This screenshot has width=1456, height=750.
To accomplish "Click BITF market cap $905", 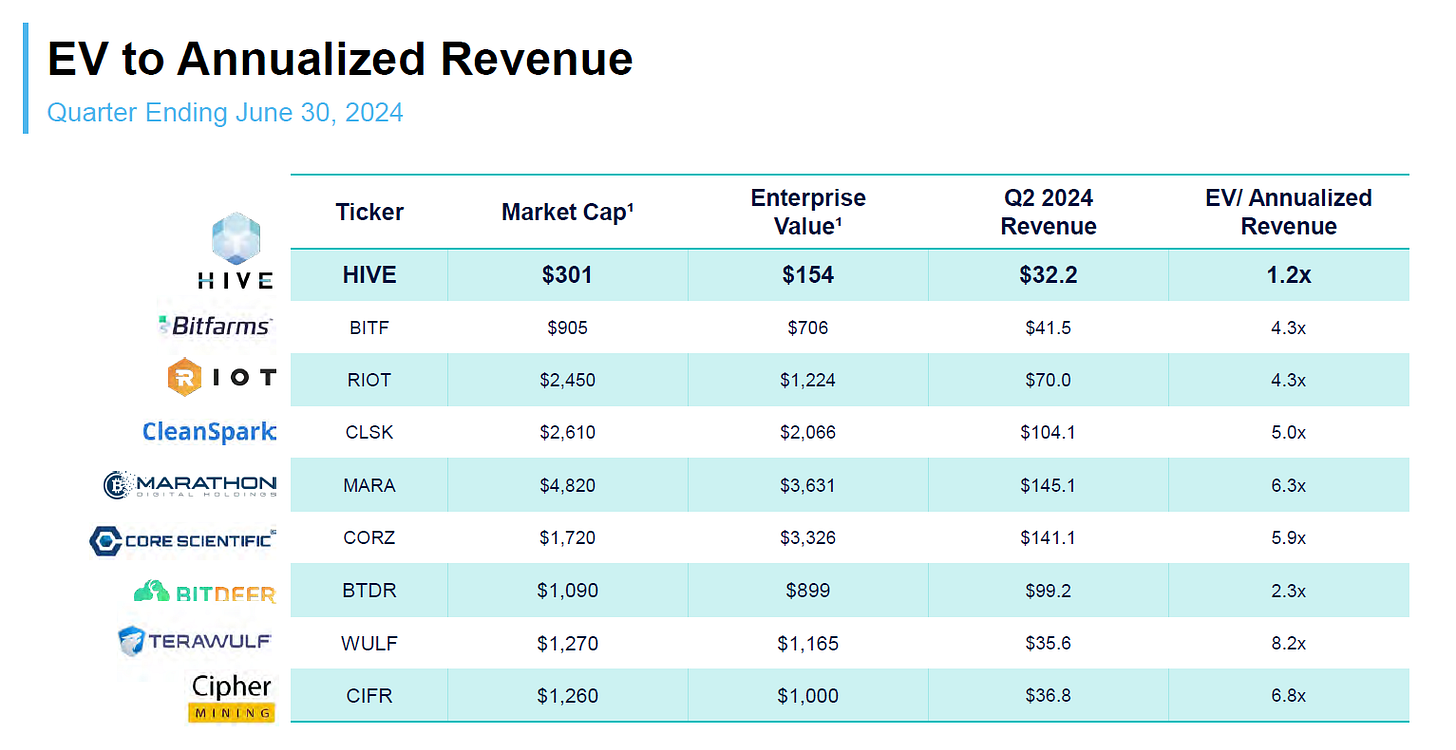I will pos(567,327).
